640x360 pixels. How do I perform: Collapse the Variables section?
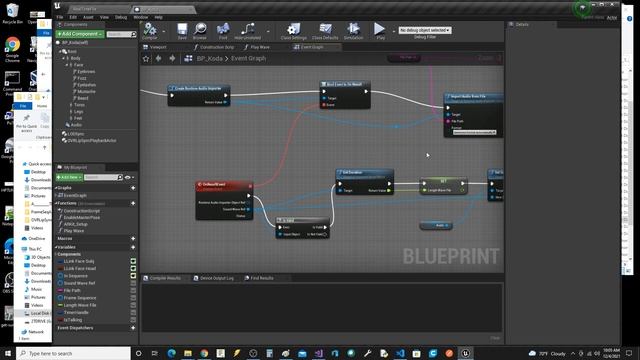(x=56, y=247)
